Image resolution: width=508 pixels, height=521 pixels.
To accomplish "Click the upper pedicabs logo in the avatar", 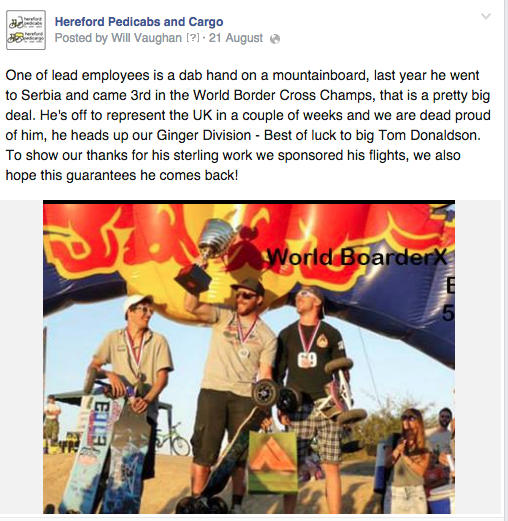I will point(26,22).
